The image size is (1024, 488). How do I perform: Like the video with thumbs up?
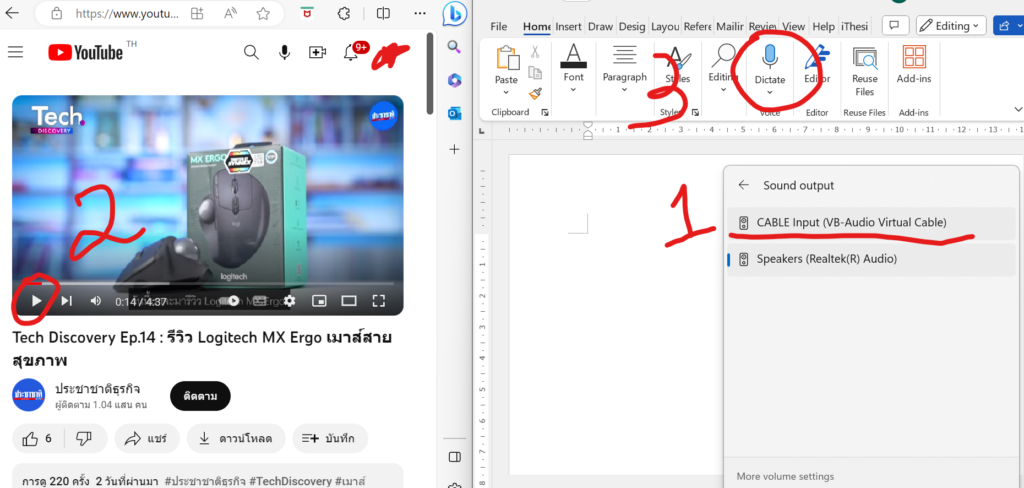(x=38, y=438)
